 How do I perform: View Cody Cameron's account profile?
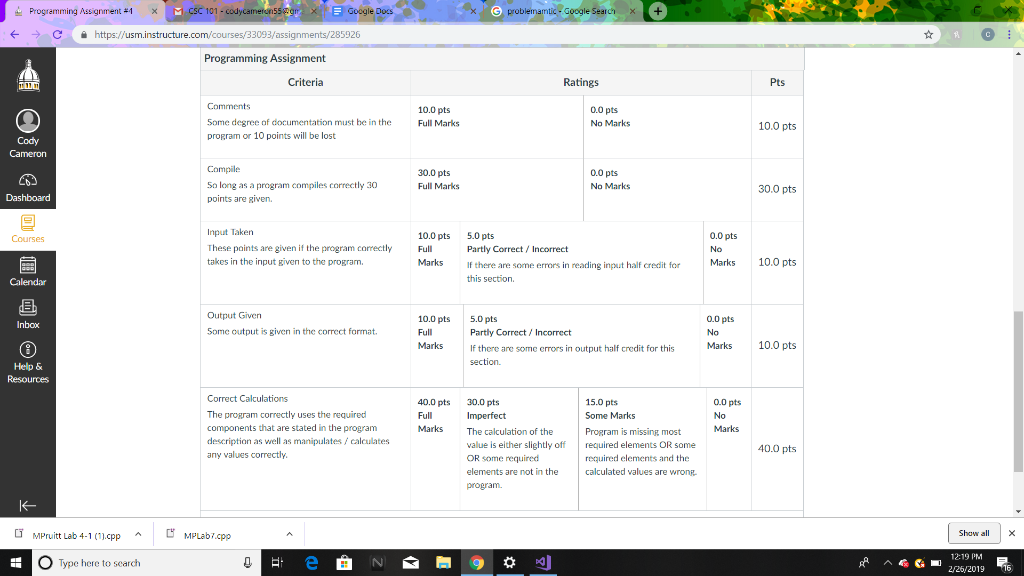pos(28,130)
